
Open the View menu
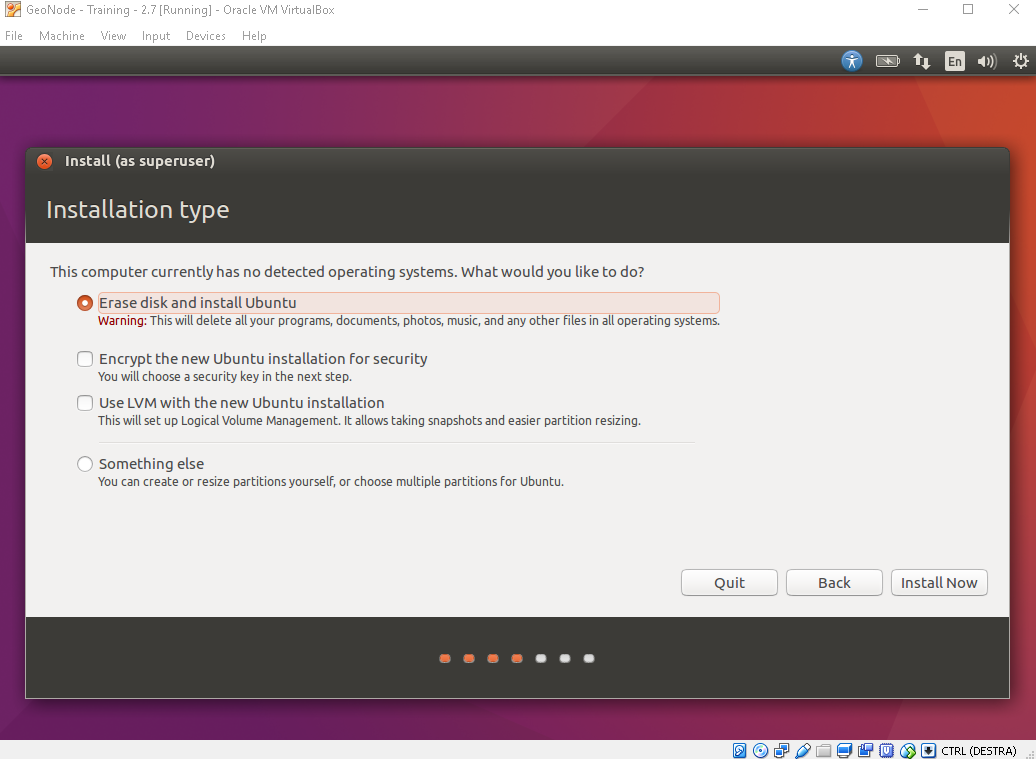tap(113, 36)
